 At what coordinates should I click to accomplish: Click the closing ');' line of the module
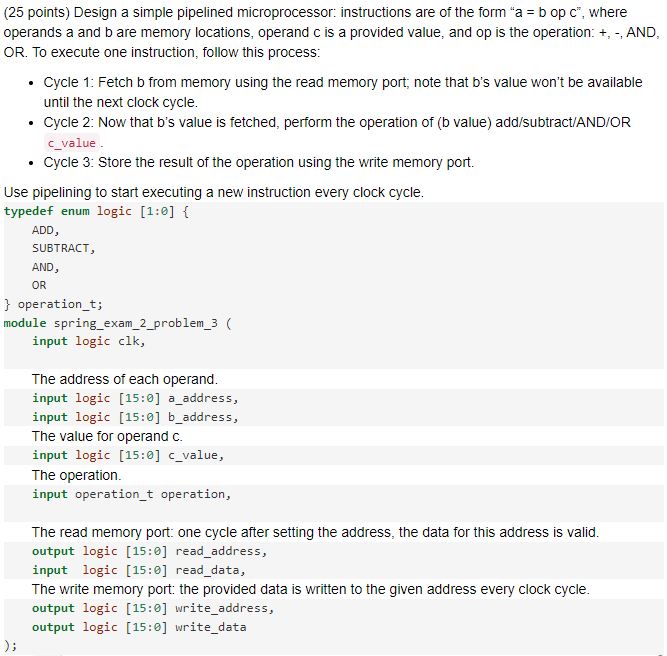[x=10, y=645]
